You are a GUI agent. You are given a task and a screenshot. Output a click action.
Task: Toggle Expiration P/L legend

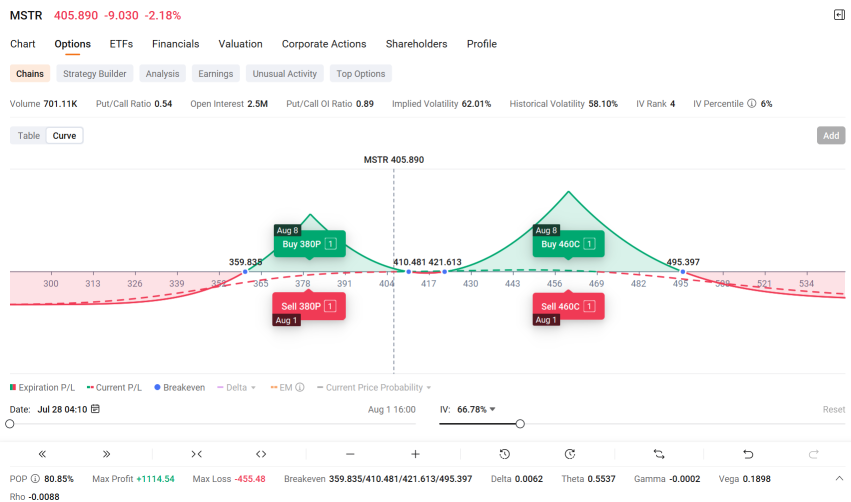(42, 387)
